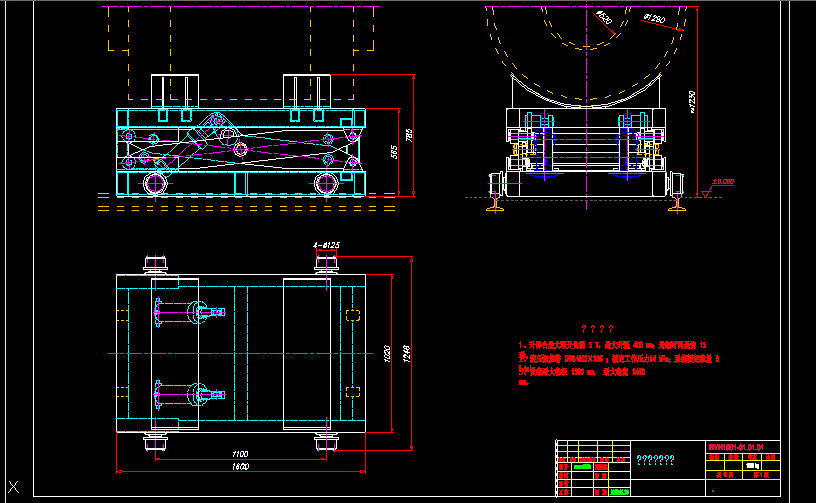
Task: Select the 785 height dimension text
Action: pos(409,135)
